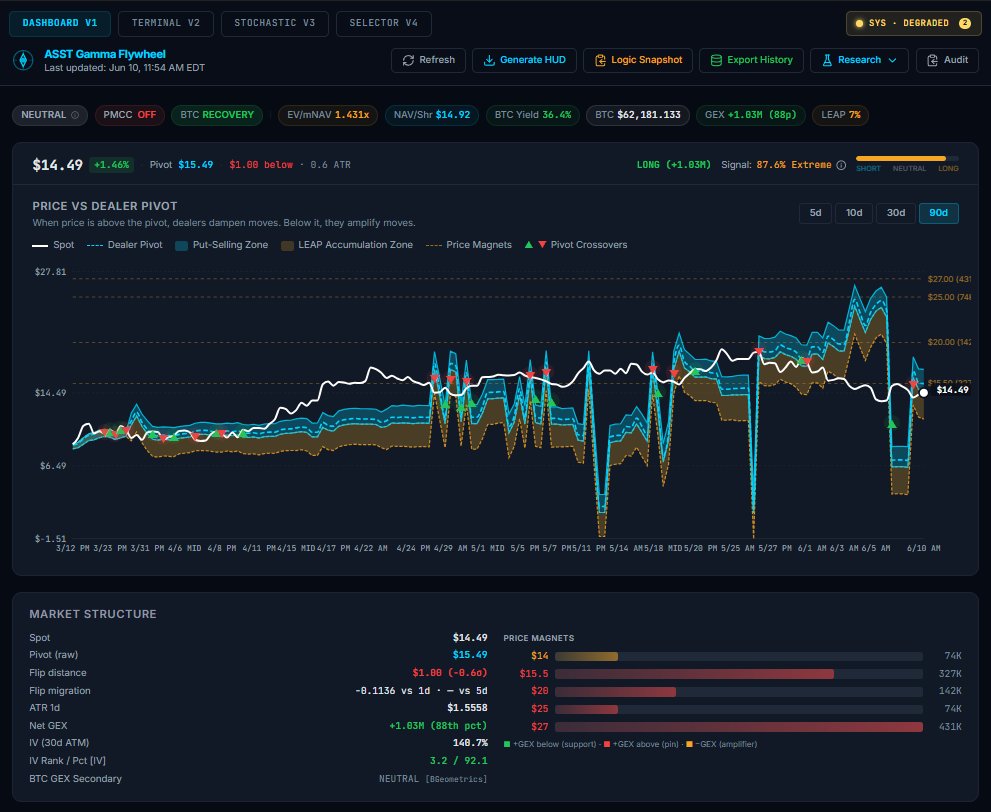Image resolution: width=991 pixels, height=812 pixels.
Task: Click the $25 price magnet bar
Action: (738, 709)
